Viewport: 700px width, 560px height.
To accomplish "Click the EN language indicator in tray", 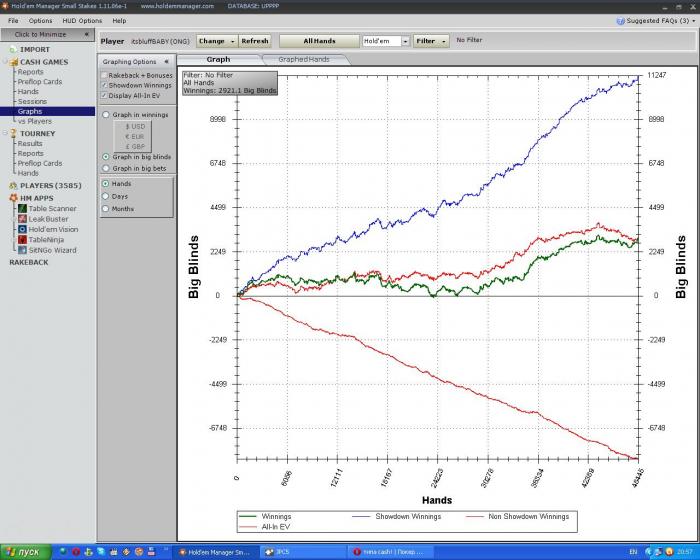I will click(x=633, y=552).
